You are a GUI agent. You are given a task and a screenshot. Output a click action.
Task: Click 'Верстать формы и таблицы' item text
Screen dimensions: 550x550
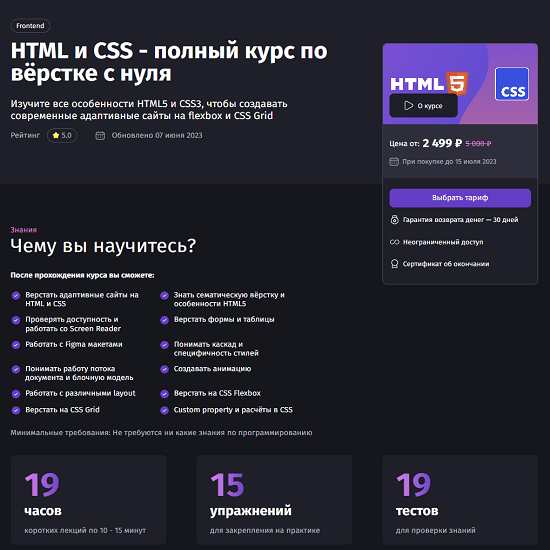pos(224,320)
